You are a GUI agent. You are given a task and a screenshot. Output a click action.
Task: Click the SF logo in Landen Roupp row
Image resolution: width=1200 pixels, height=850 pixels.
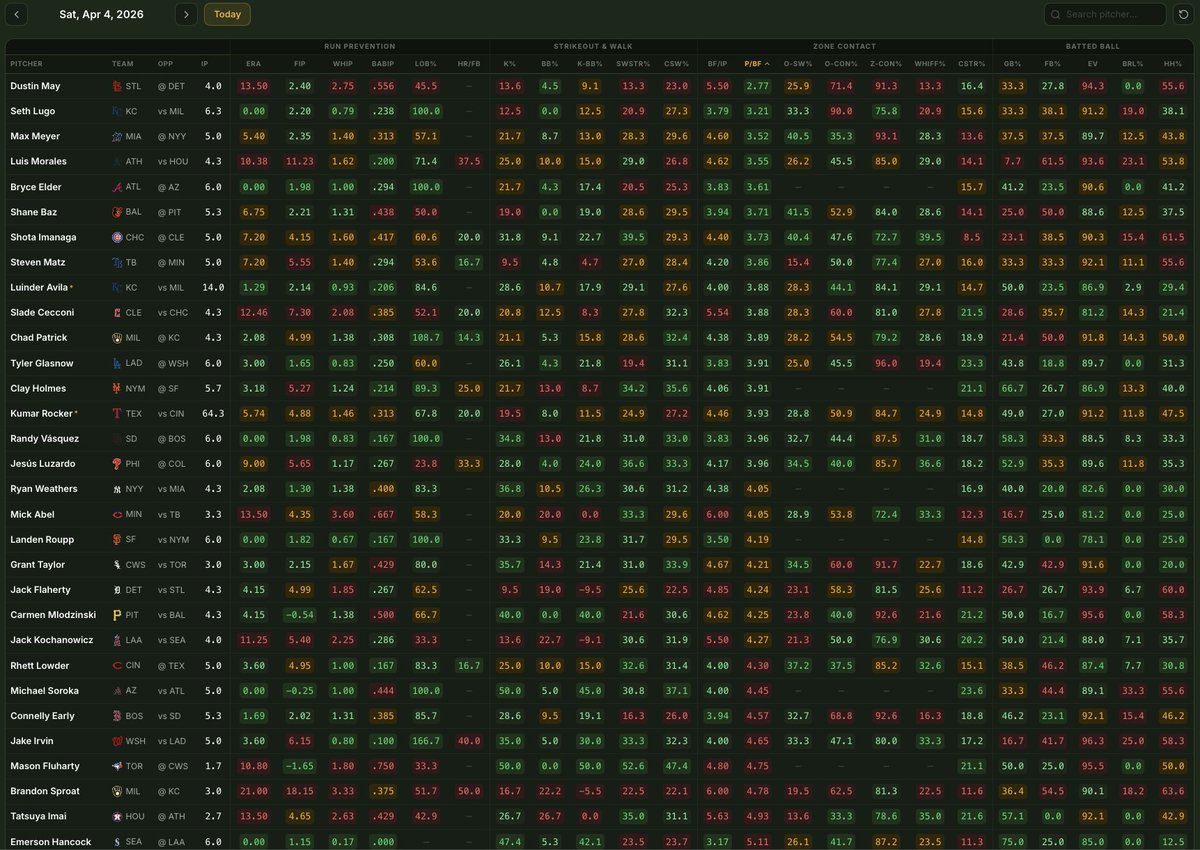click(117, 539)
